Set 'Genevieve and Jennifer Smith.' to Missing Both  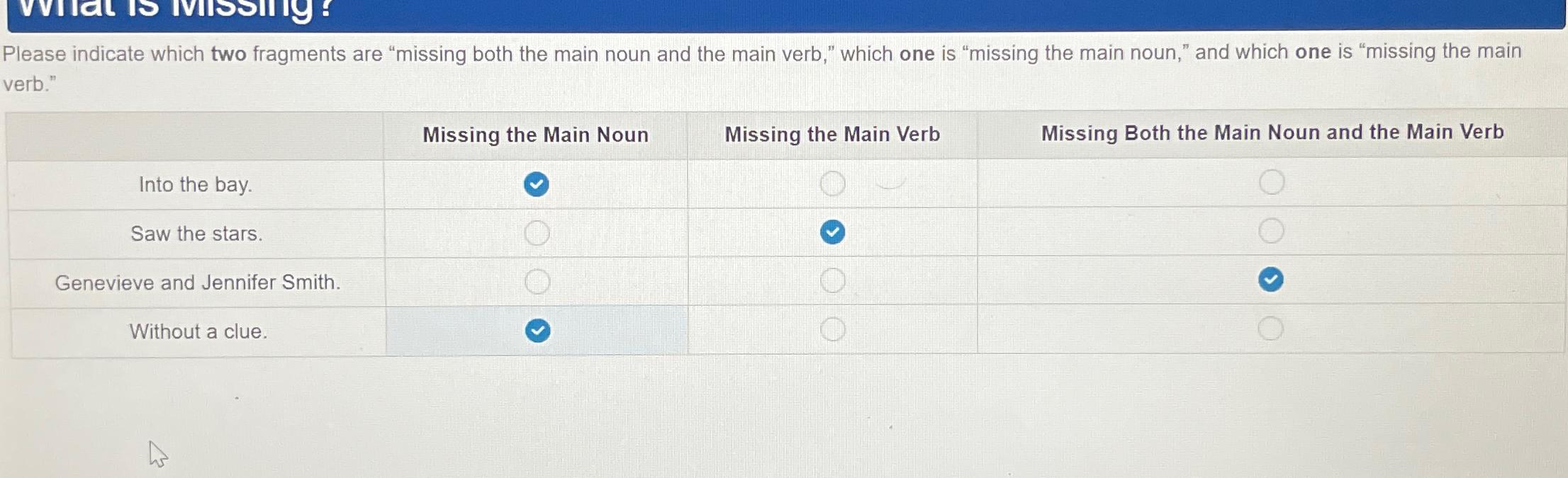click(1270, 280)
